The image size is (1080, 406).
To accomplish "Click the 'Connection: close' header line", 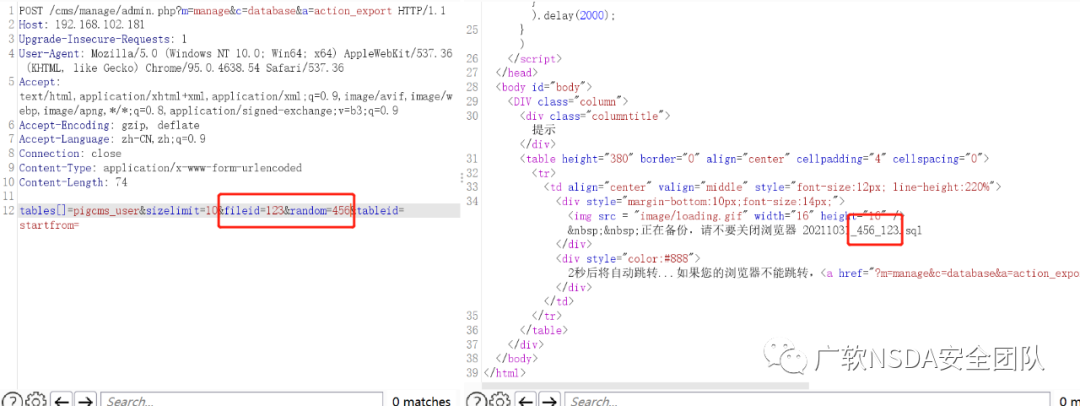I will pos(70,154).
